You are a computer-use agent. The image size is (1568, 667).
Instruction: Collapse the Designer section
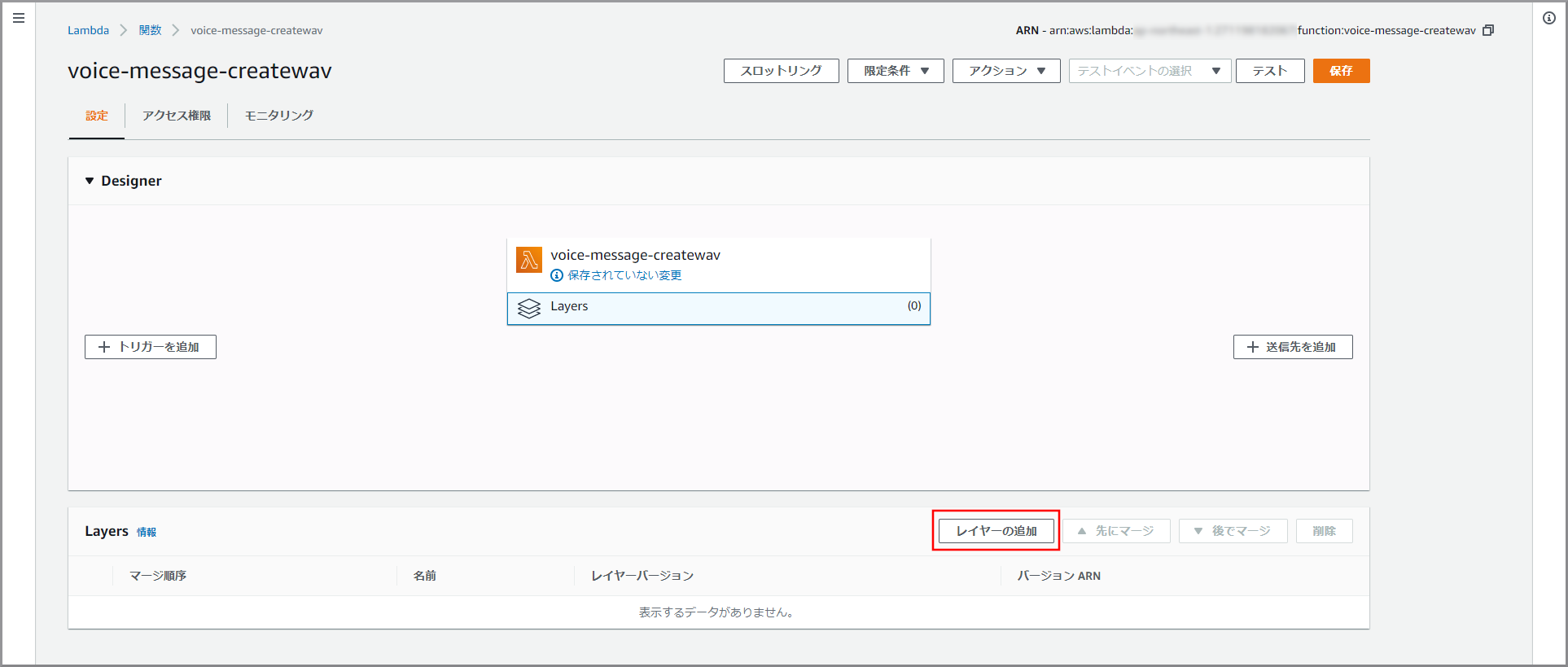coord(90,181)
